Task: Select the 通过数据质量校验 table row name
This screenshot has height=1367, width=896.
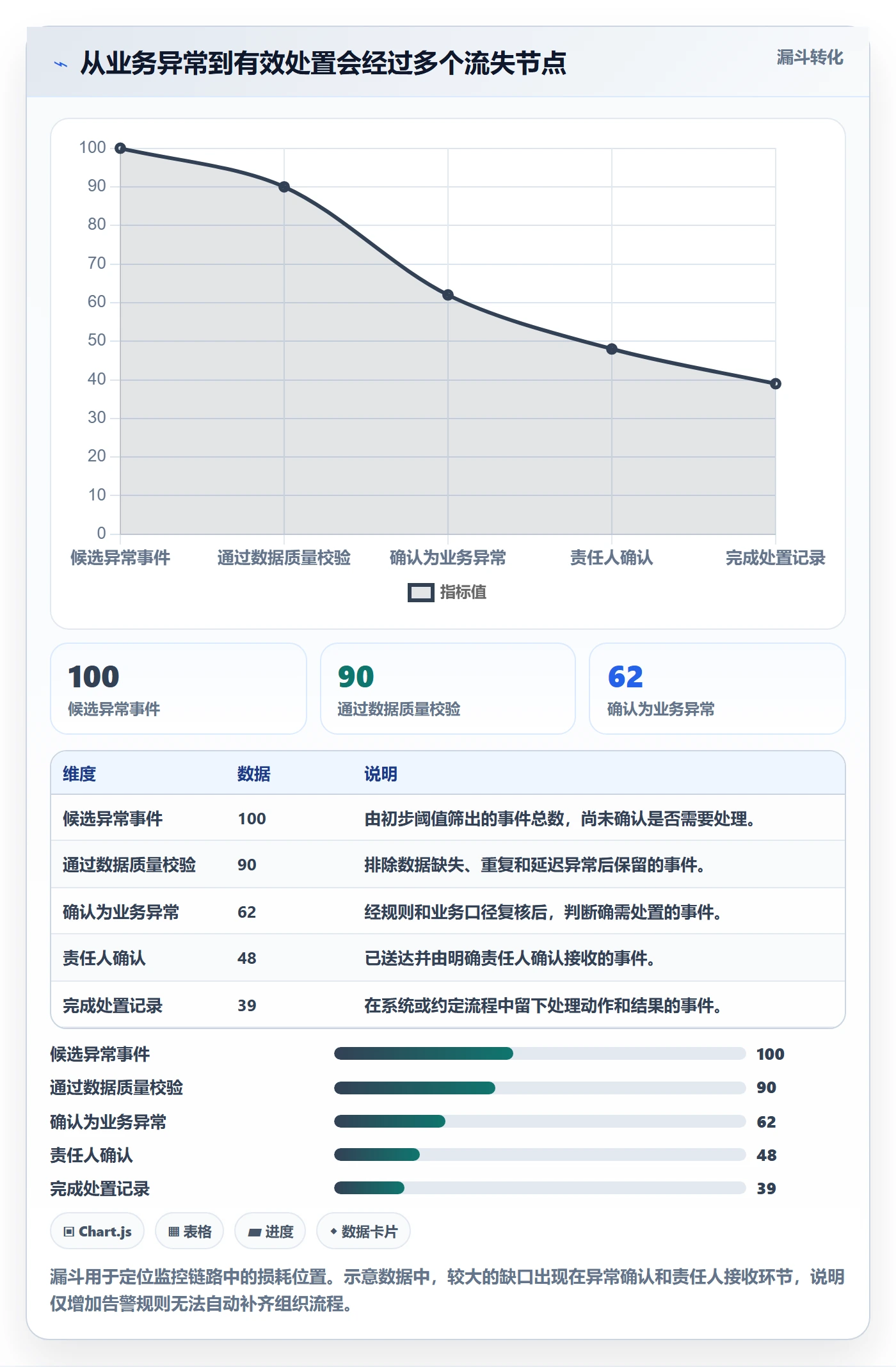Action: [129, 865]
